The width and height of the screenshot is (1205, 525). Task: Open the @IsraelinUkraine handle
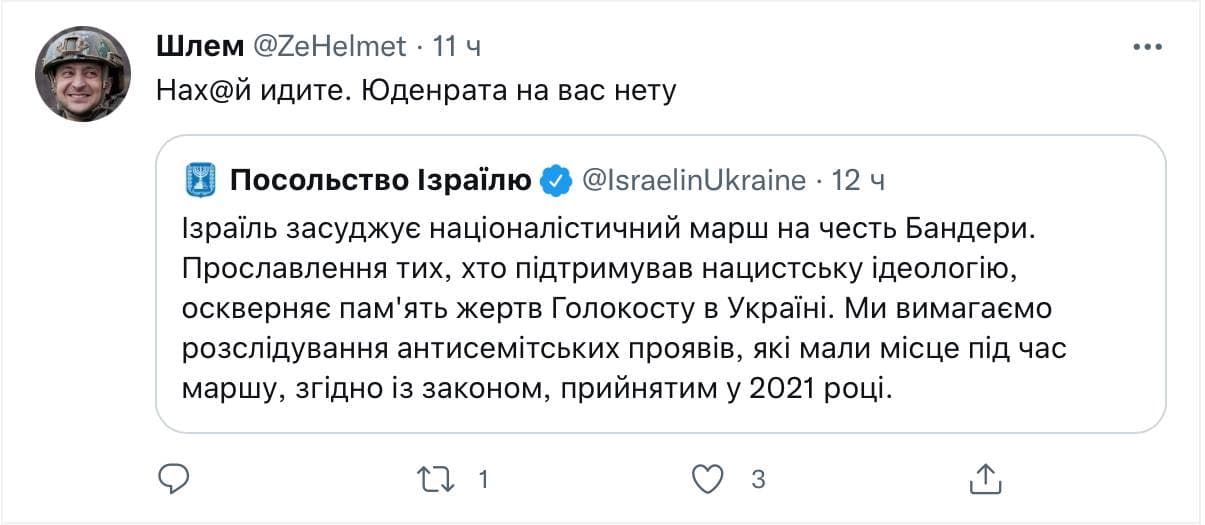pyautogui.click(x=692, y=181)
